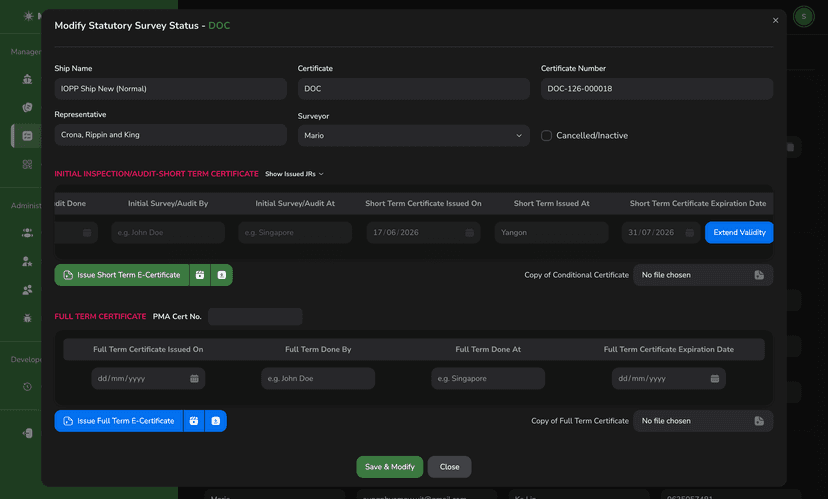Screen dimensions: 828x499
Task: Open the bug icon in the sidebar
Action: (x=27, y=318)
